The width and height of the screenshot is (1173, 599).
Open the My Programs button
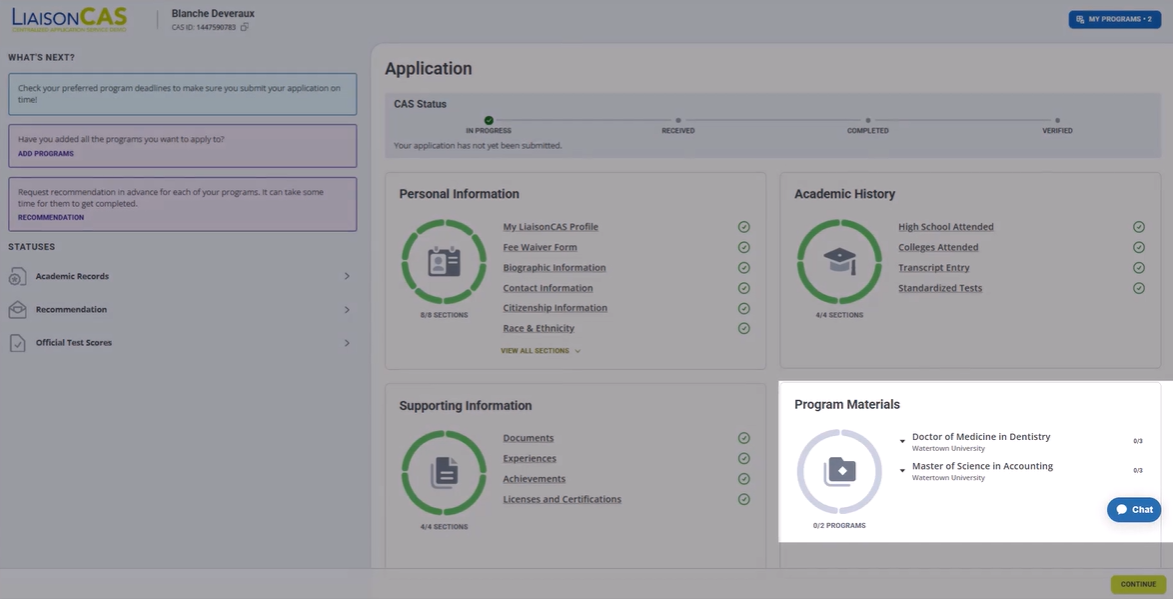pyautogui.click(x=1115, y=19)
